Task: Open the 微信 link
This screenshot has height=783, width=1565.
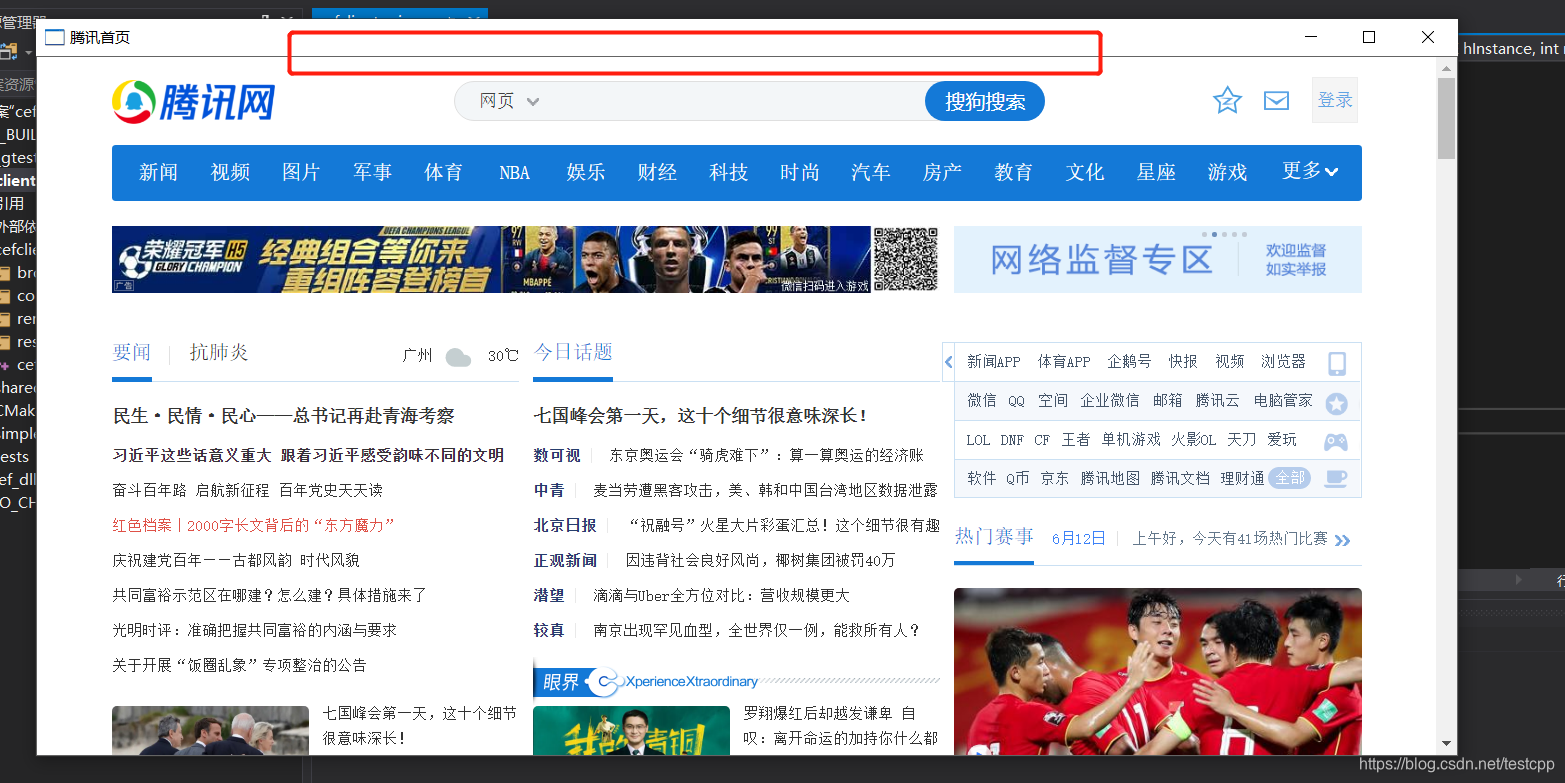Action: click(x=981, y=400)
